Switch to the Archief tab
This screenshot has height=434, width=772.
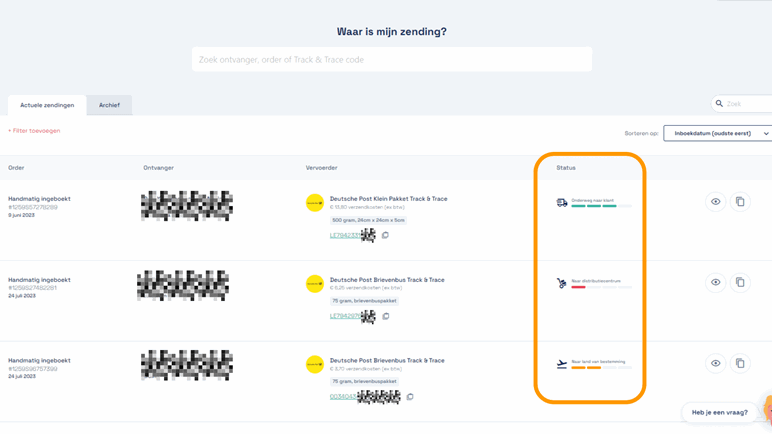[x=109, y=105]
